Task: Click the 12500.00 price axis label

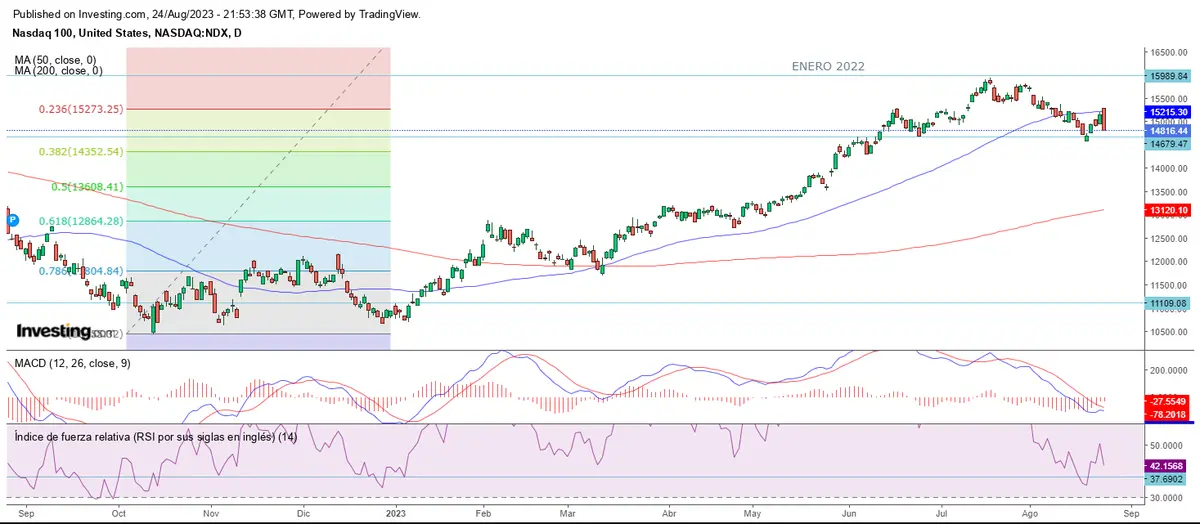Action: point(1169,239)
